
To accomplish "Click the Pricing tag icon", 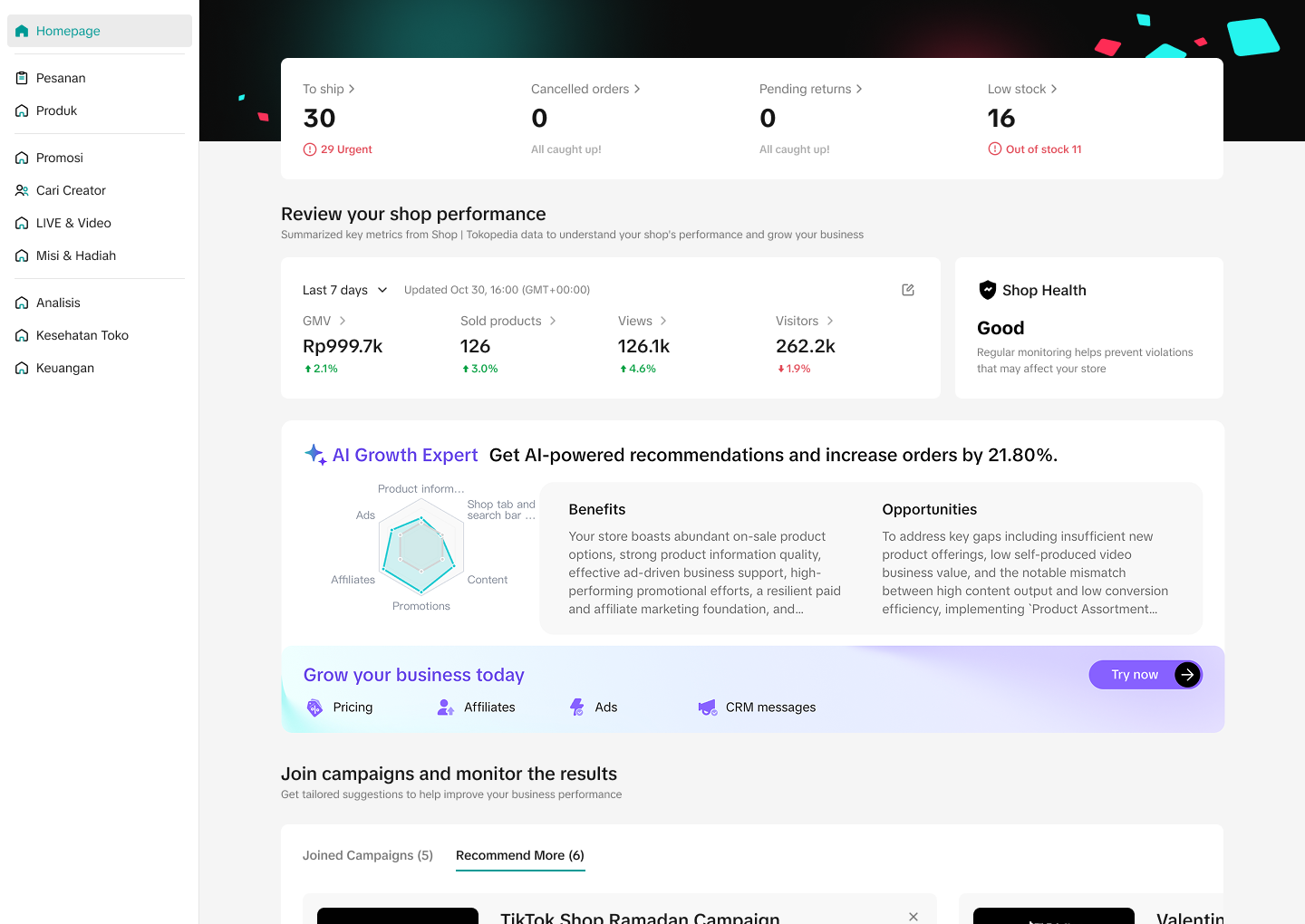I will 314,707.
